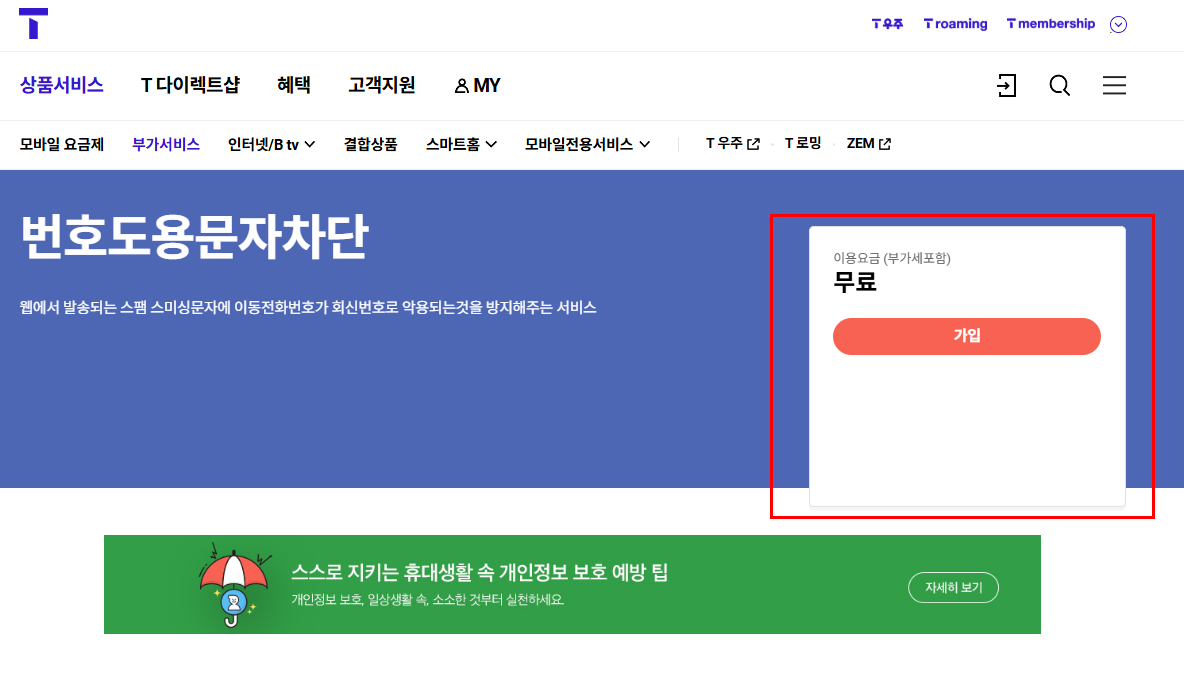This screenshot has height=697, width=1184.
Task: Expand the 인터넷/B tv dropdown
Action: 271,143
